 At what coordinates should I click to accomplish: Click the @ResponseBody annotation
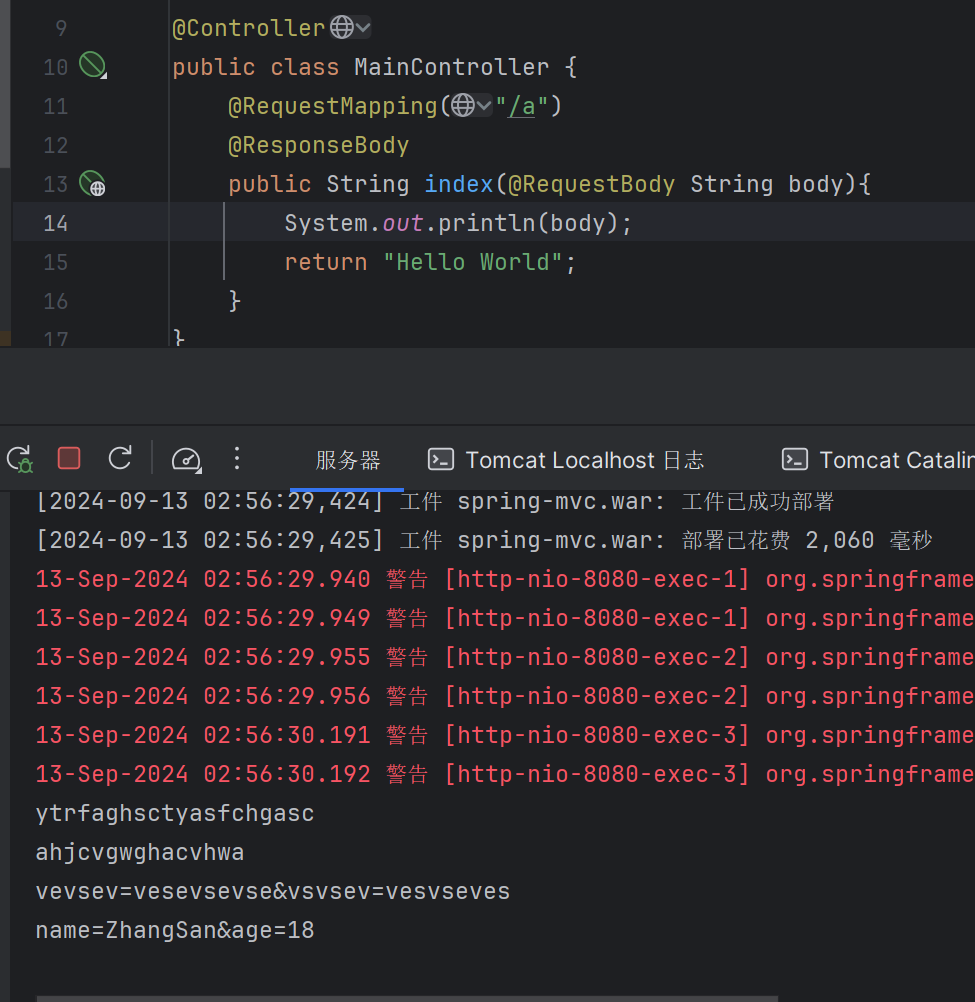(x=318, y=145)
